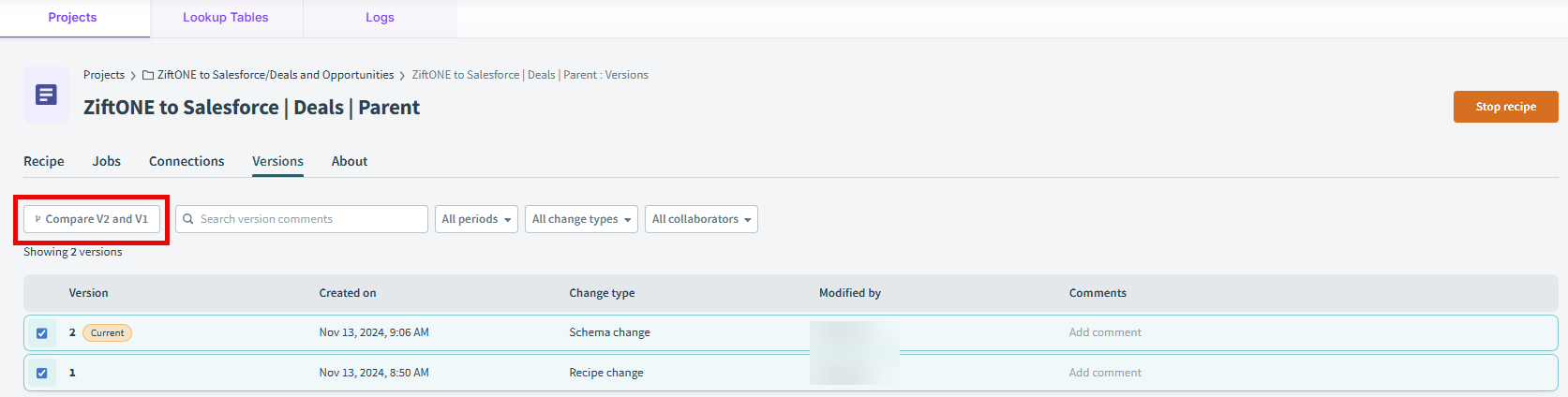1568x397 pixels.
Task: Click the Current badge on version 2
Action: tap(107, 332)
